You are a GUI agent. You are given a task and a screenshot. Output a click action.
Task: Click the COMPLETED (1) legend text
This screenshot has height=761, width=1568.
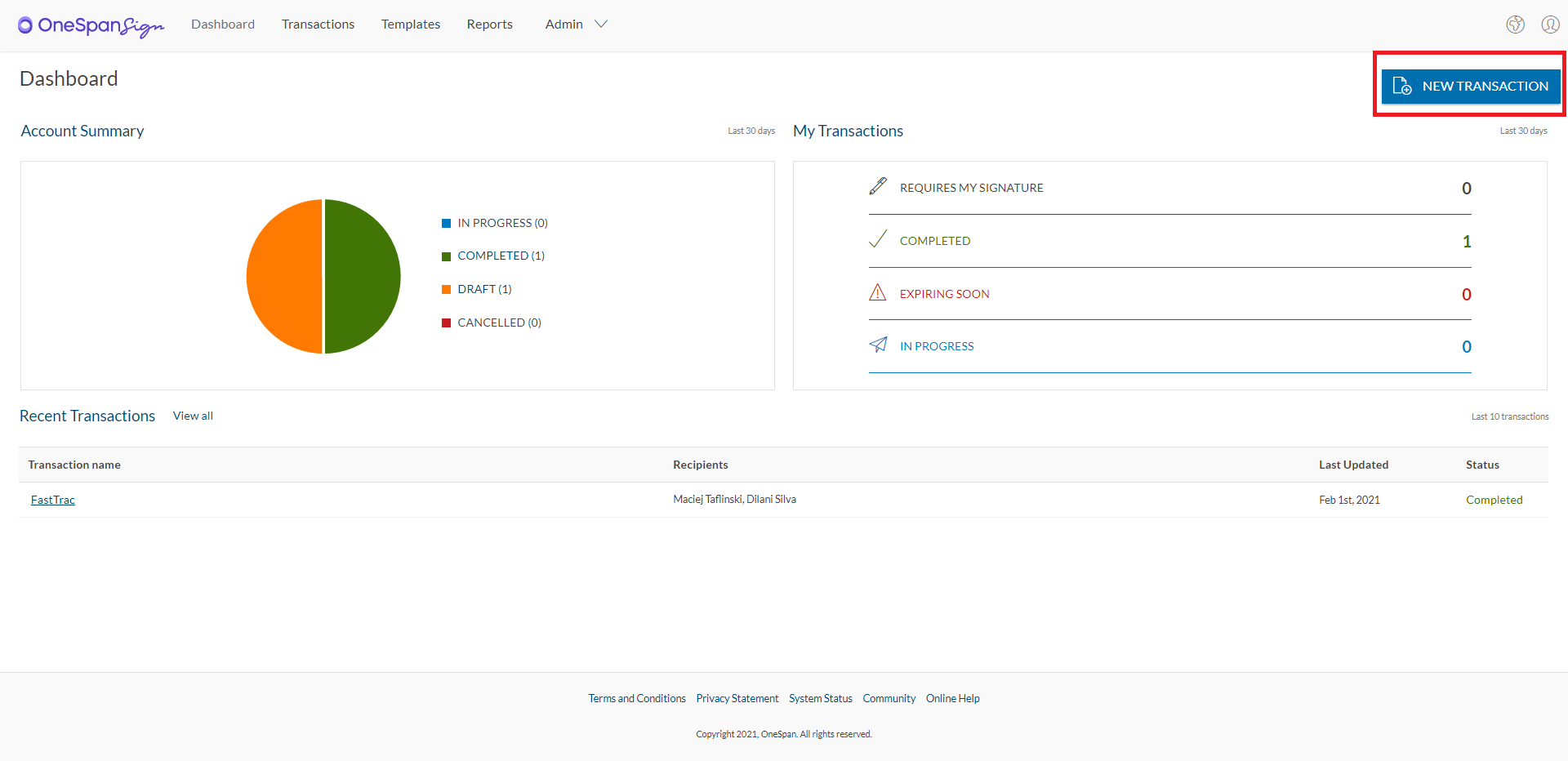point(501,256)
